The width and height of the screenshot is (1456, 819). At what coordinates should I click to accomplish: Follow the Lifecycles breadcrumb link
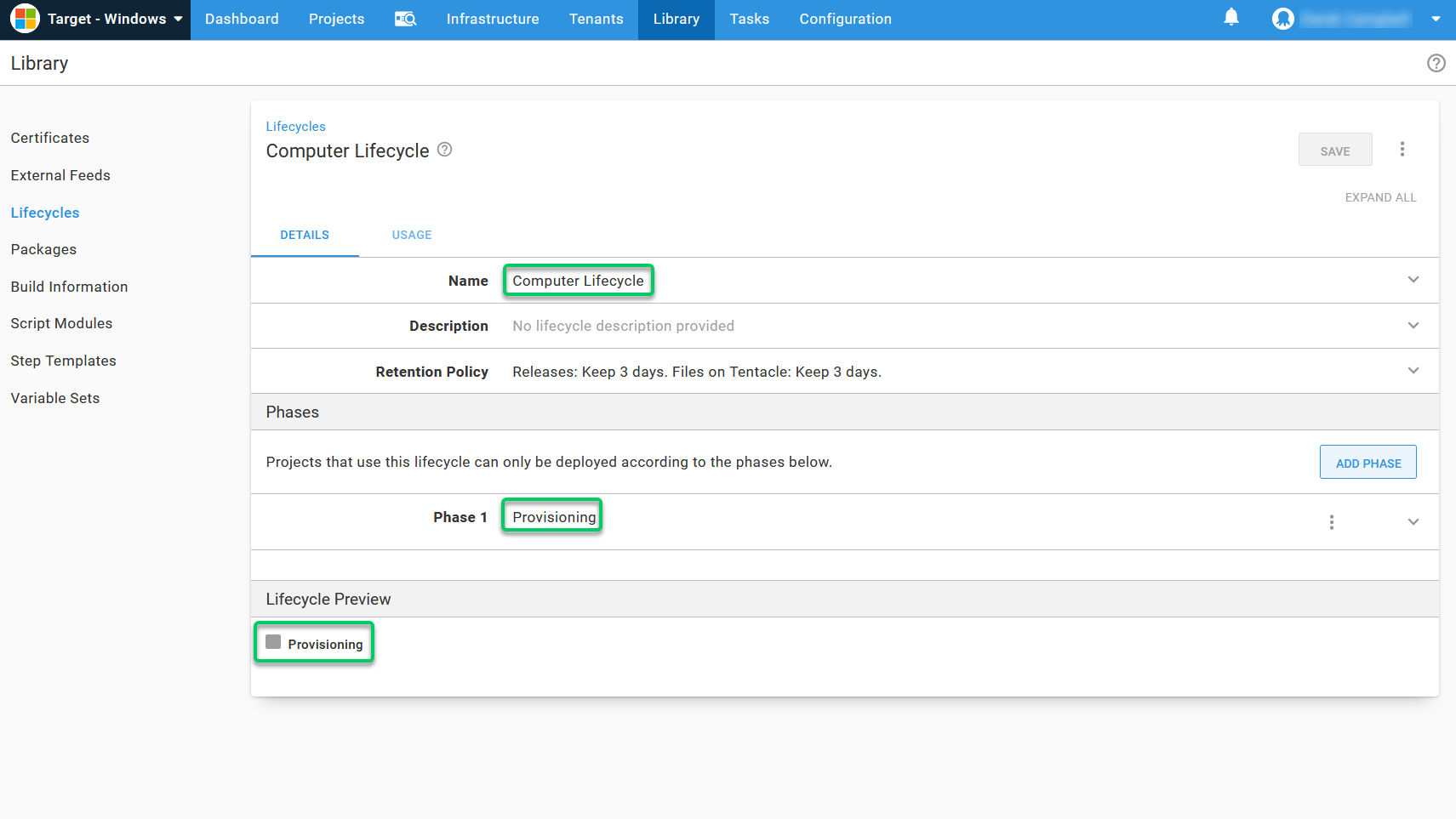click(295, 126)
